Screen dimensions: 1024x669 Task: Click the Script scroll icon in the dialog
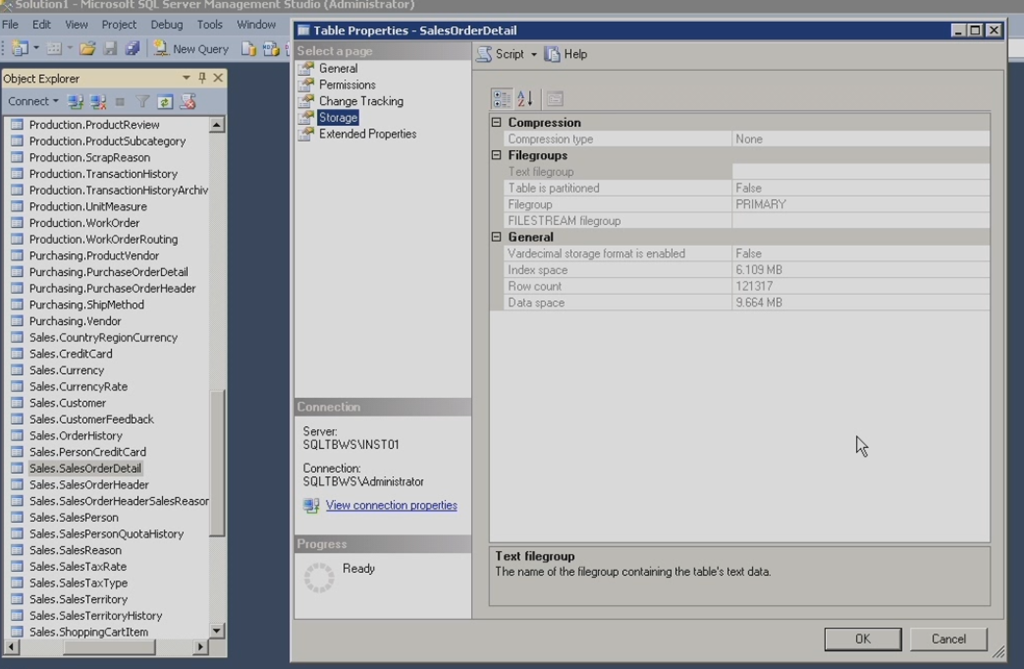(484, 54)
